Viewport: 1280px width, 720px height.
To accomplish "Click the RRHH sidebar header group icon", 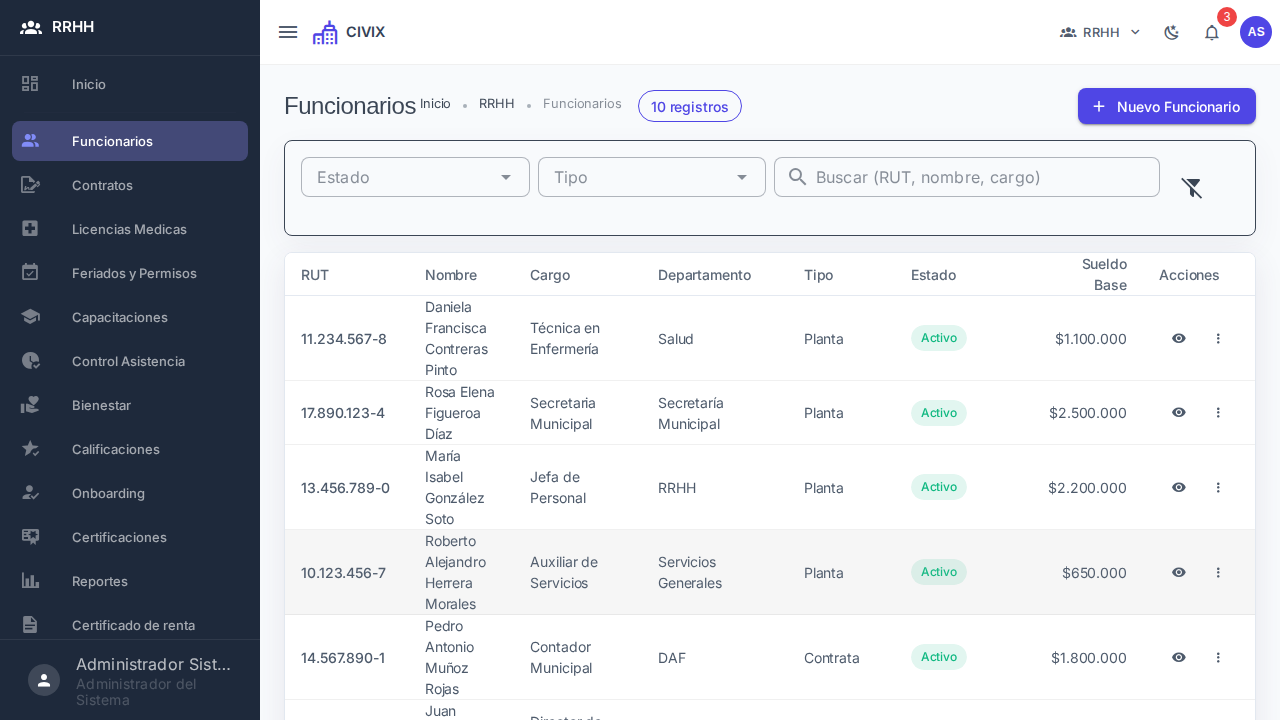I will tap(31, 27).
